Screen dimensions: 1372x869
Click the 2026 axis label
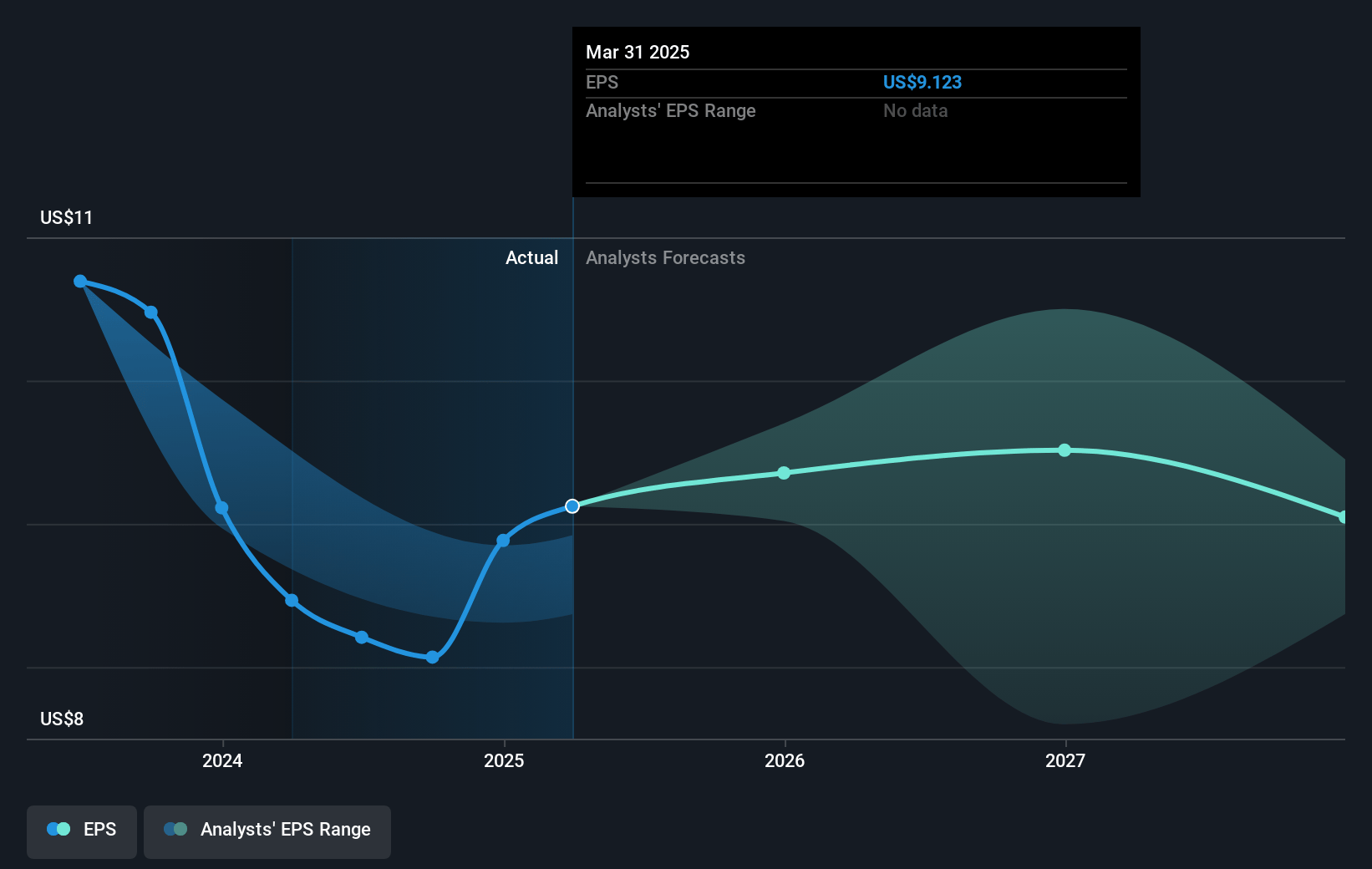coord(785,760)
